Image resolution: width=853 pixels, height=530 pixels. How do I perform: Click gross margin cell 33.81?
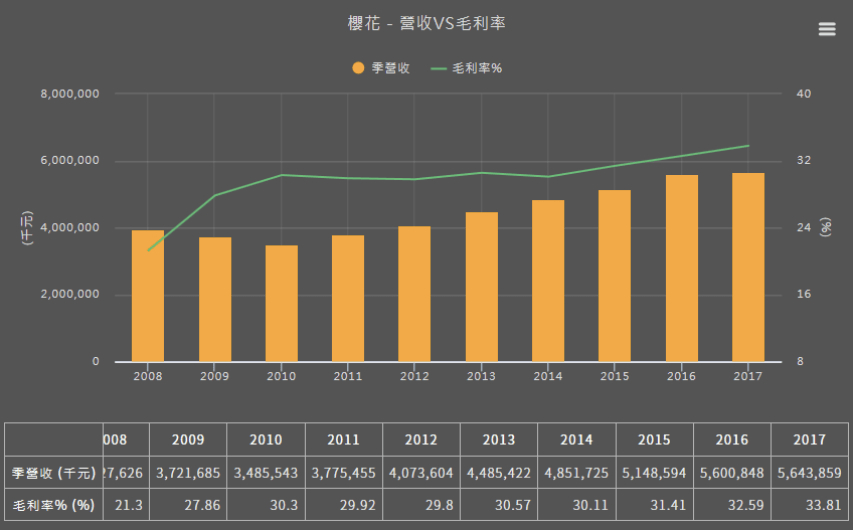pos(809,505)
